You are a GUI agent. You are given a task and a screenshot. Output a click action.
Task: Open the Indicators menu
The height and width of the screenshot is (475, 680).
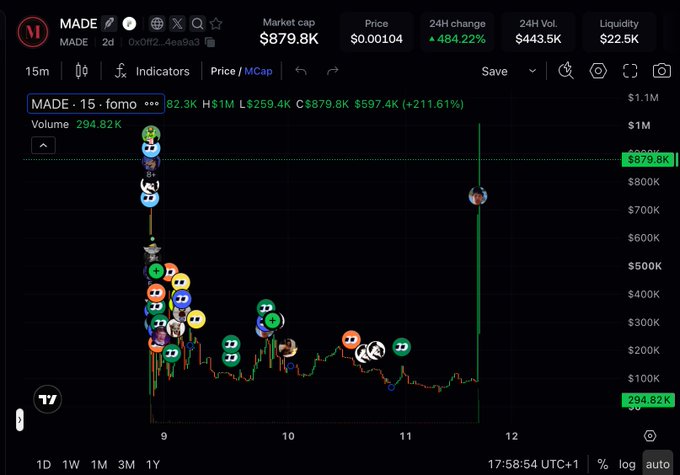(152, 71)
